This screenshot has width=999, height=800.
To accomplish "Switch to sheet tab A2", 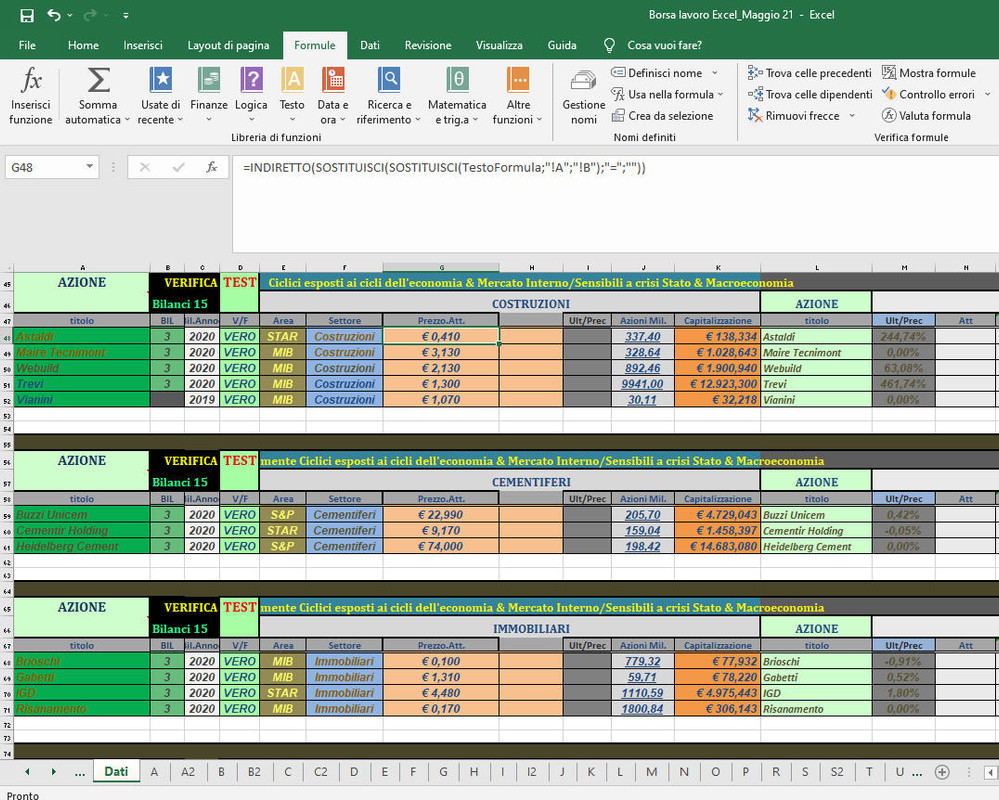I will tap(188, 772).
